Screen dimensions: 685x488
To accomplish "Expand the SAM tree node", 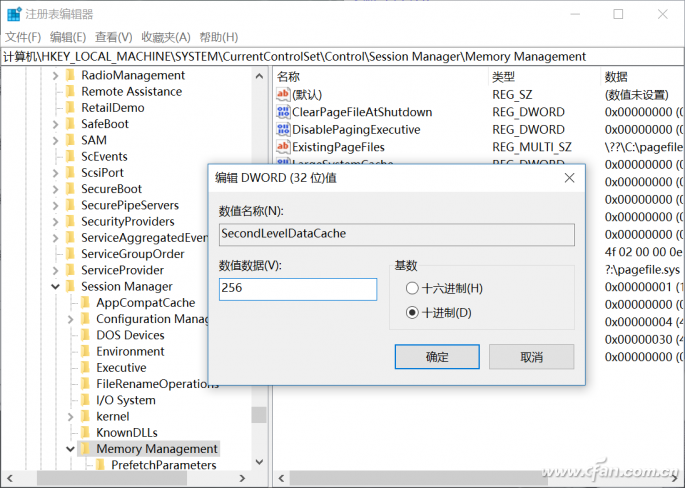I will (x=55, y=140).
